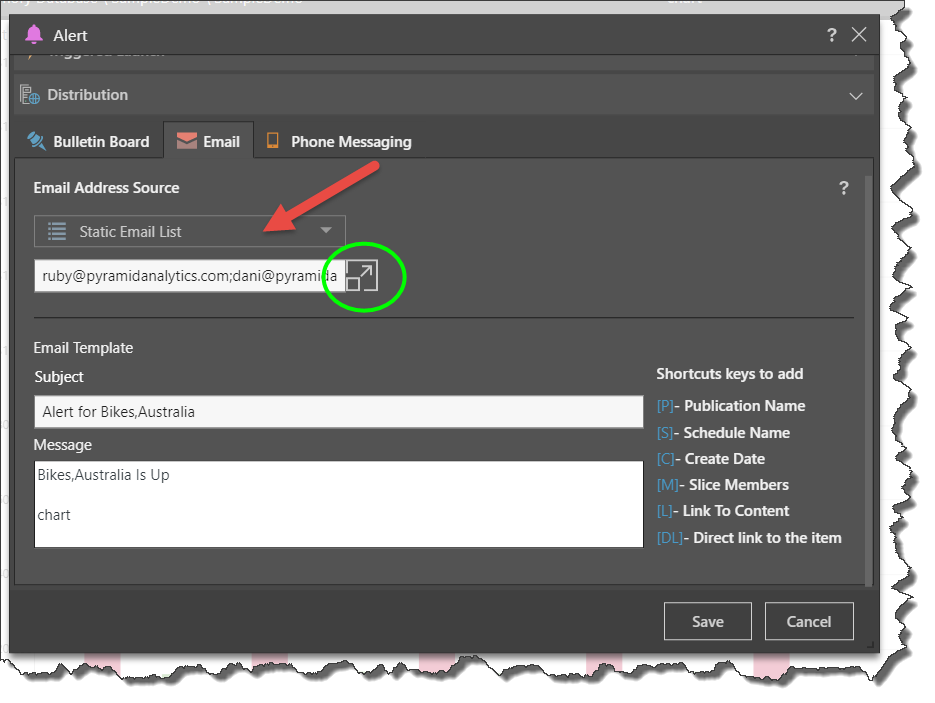Click the list icon in Static Email List

coord(57,231)
